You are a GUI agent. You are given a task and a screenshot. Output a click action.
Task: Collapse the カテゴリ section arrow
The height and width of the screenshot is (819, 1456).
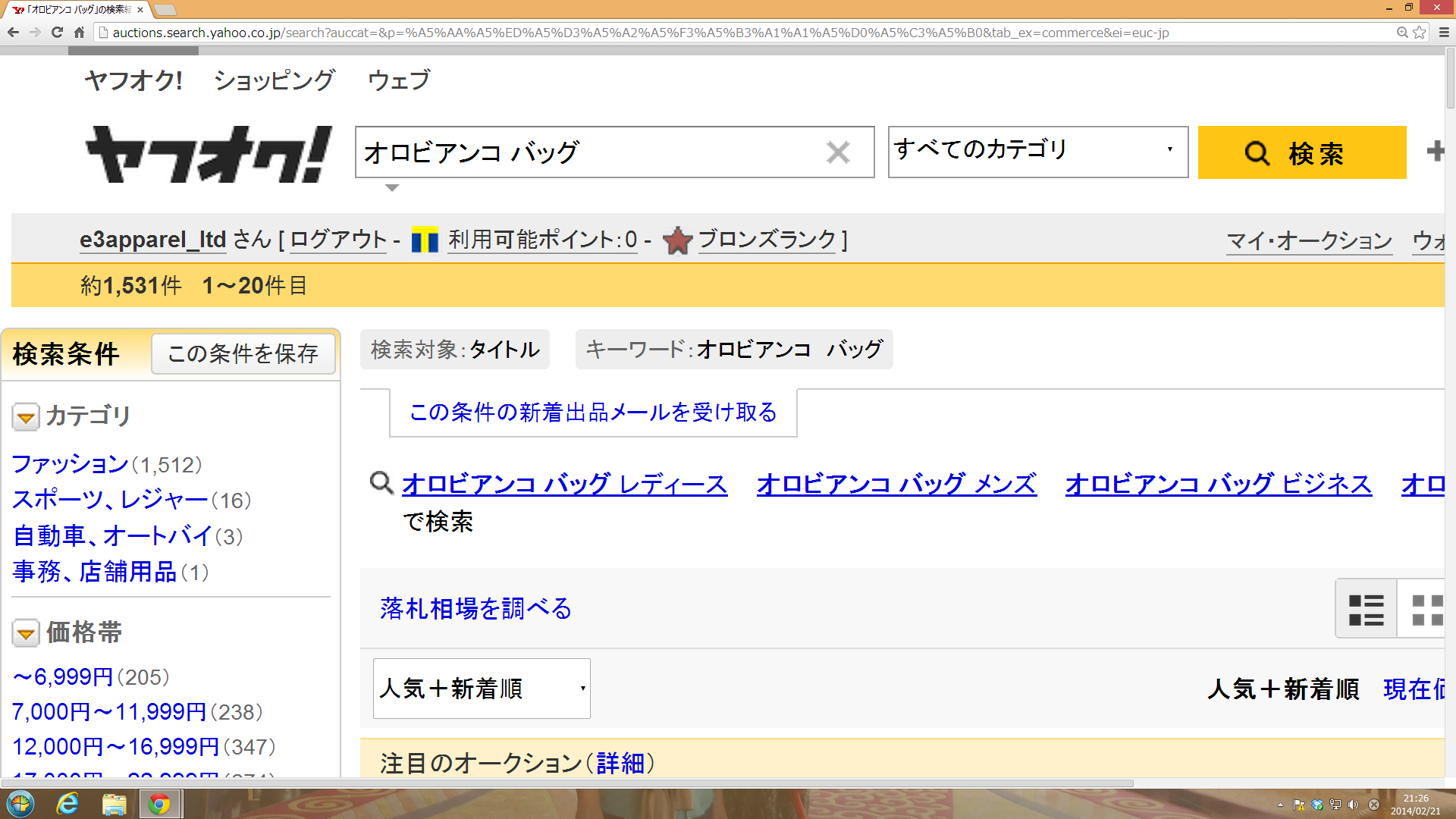click(26, 417)
